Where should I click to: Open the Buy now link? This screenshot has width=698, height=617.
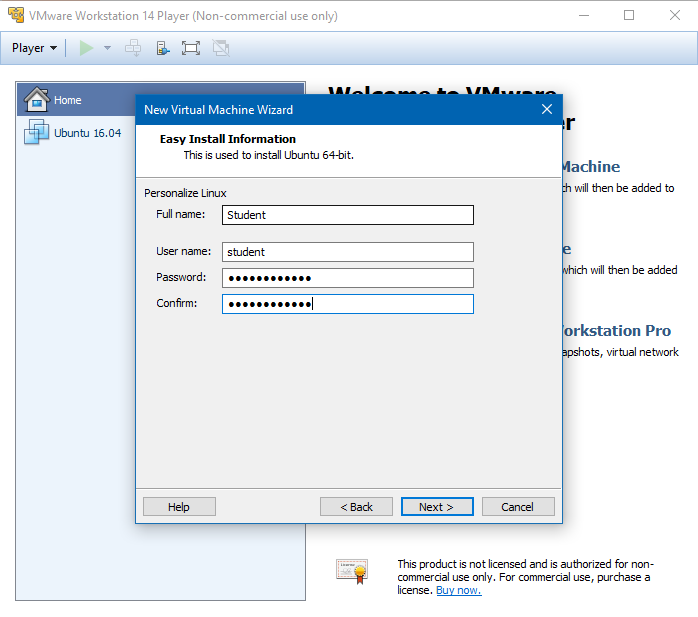tap(459, 590)
